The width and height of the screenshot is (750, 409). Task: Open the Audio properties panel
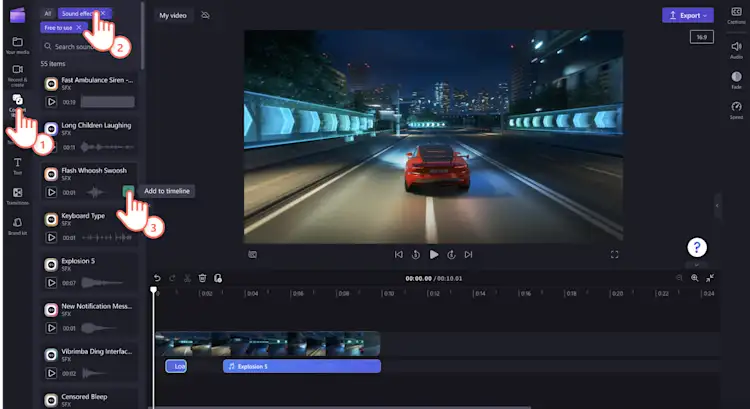click(x=736, y=50)
